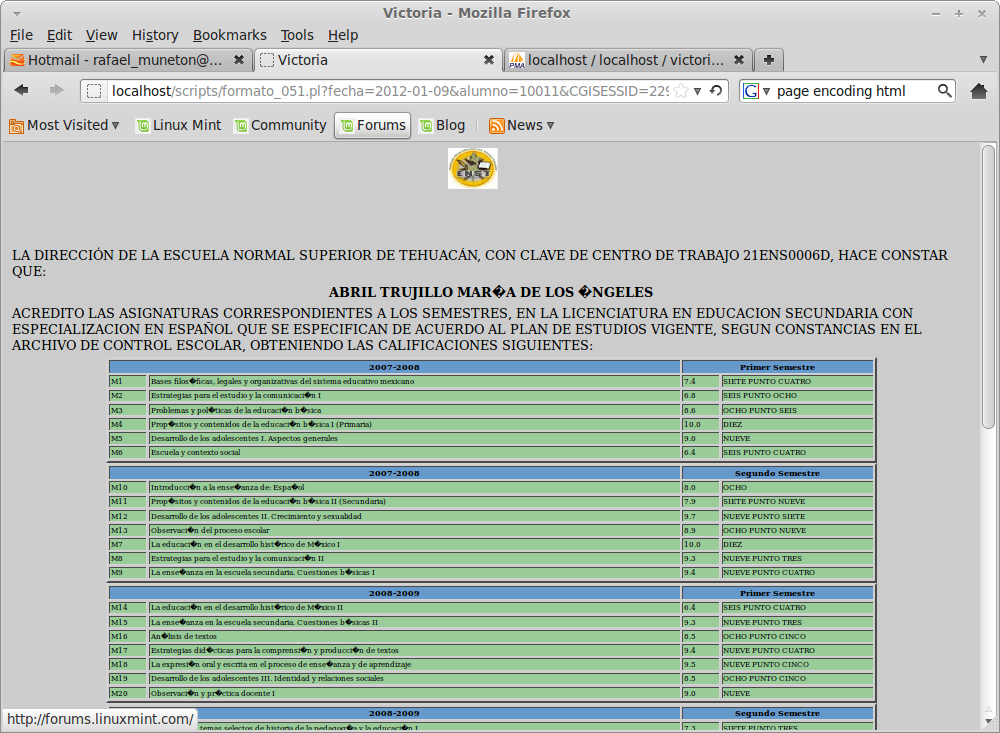1000x733 pixels.
Task: Focus the address bar URL field
Action: pos(390,91)
